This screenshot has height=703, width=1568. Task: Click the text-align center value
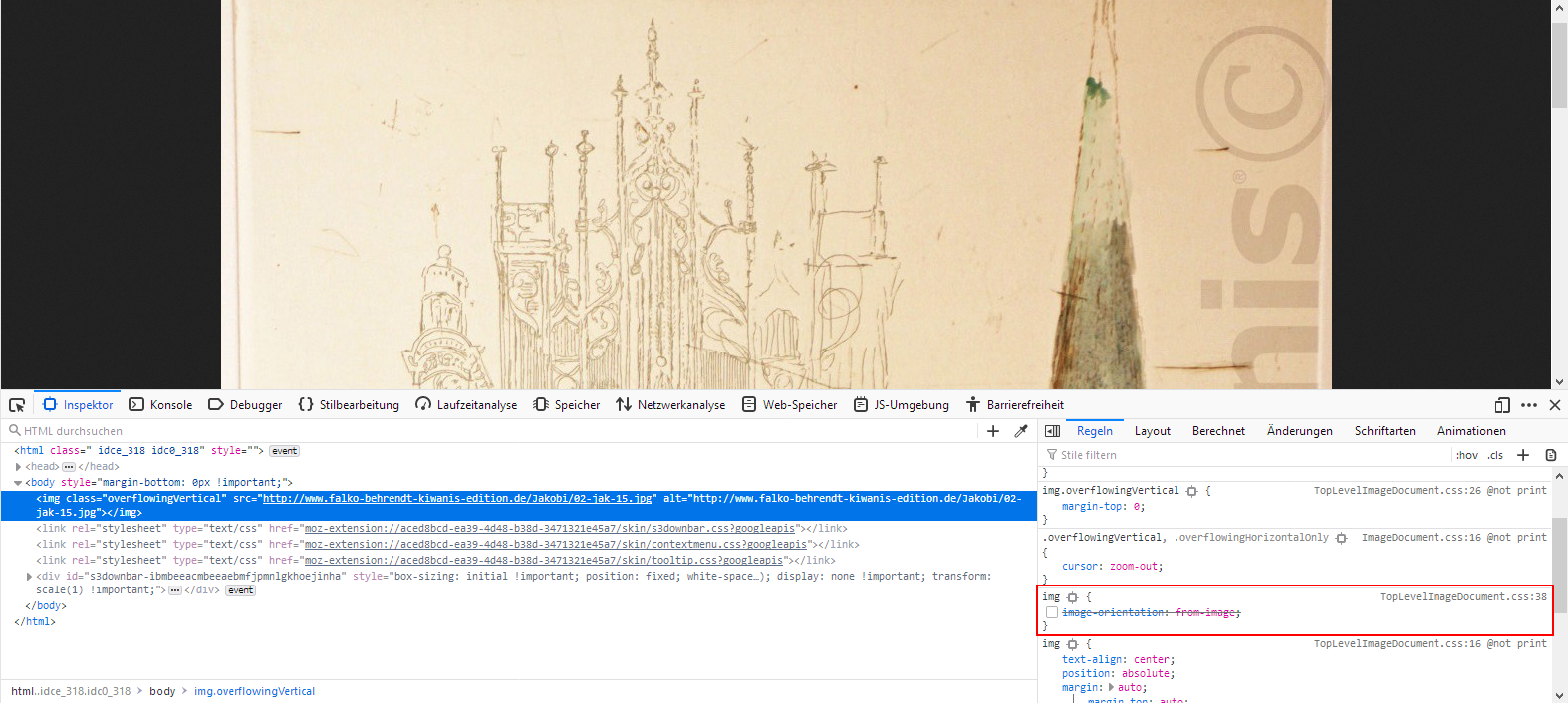pyautogui.click(x=1151, y=659)
